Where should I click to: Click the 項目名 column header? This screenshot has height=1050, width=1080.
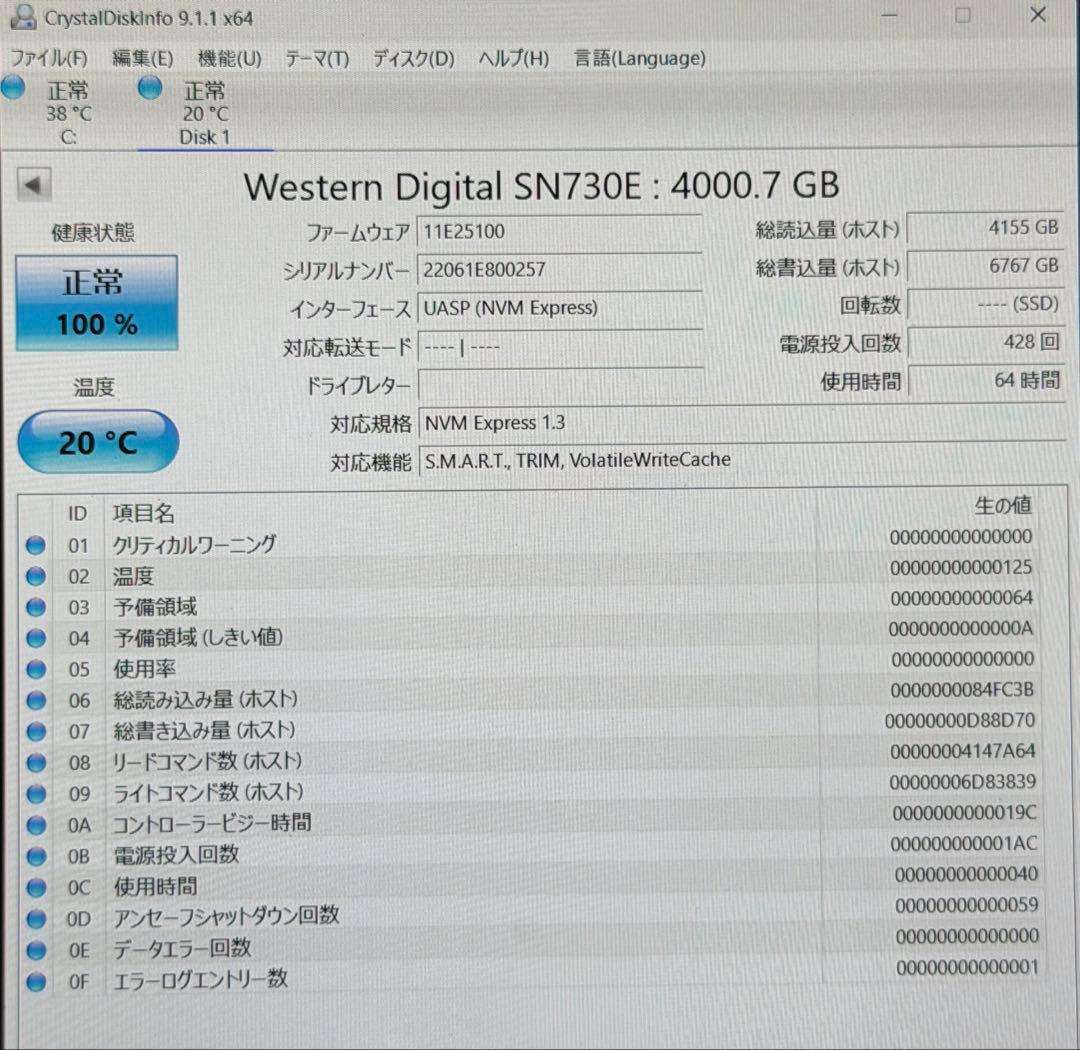pos(143,513)
